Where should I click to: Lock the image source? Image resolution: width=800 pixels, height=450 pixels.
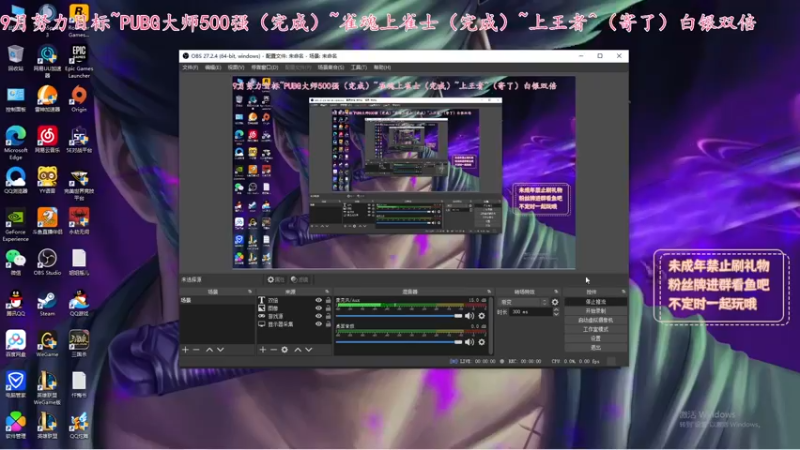click(328, 308)
